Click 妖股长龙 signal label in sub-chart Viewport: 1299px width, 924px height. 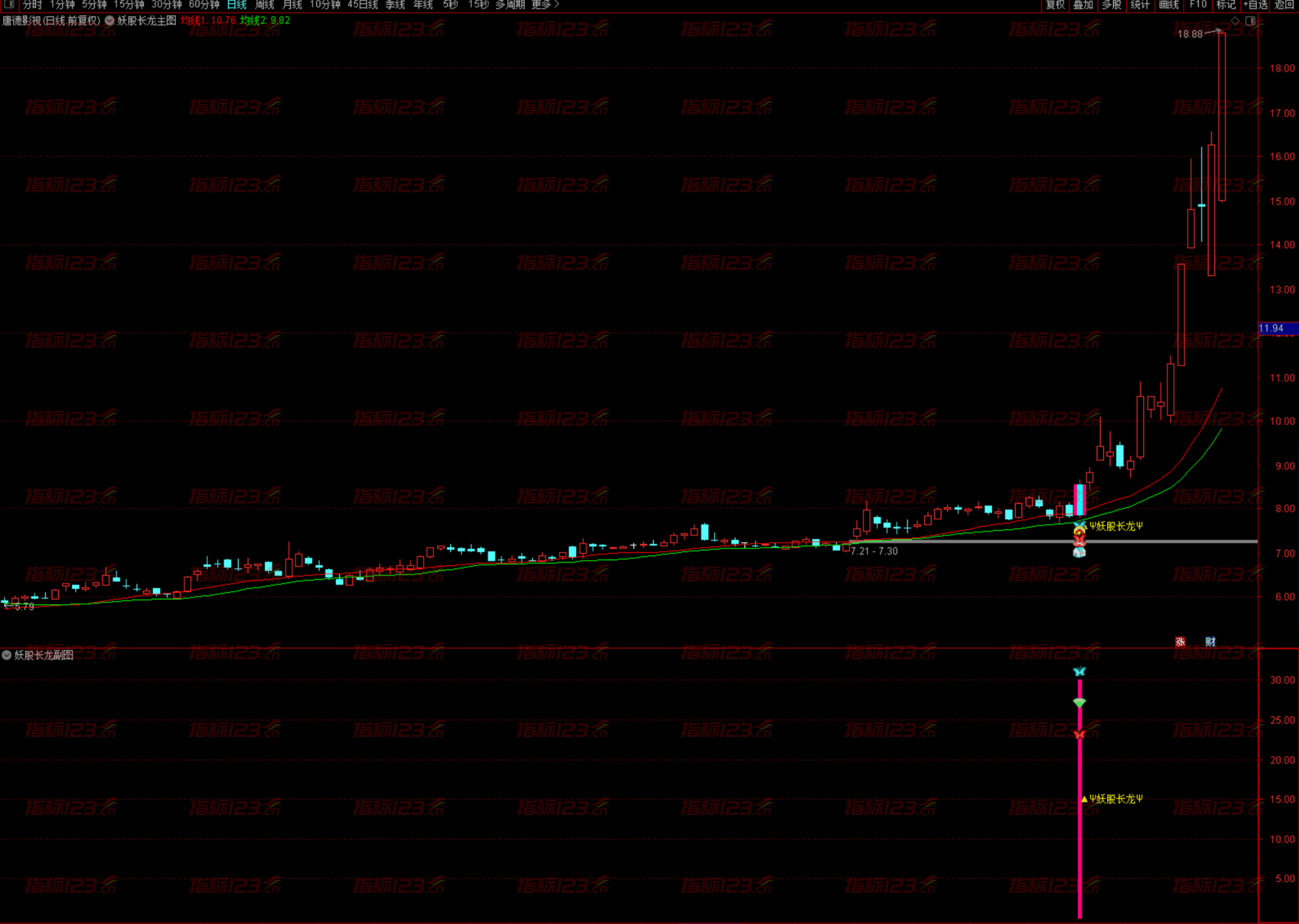(x=1116, y=799)
